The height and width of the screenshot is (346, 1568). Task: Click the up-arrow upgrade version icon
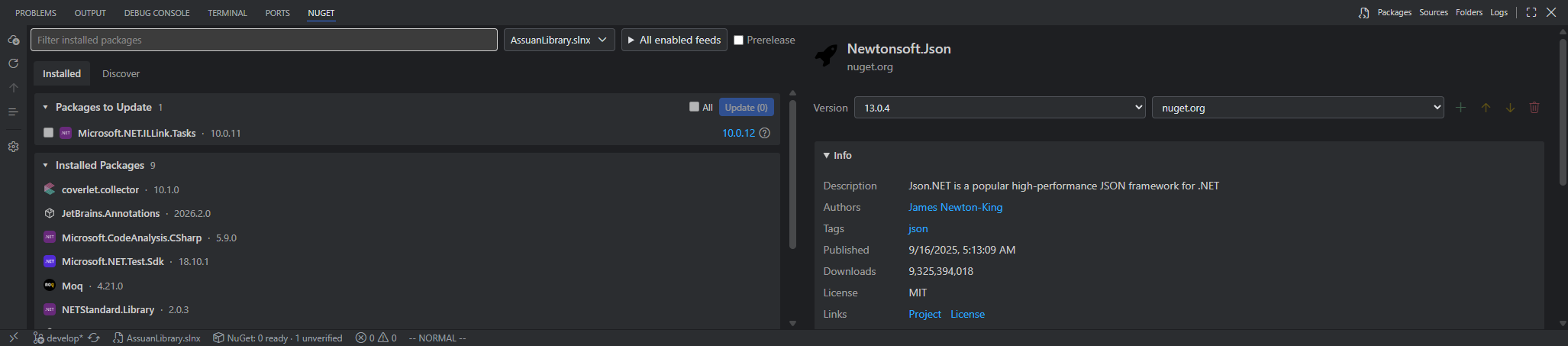coord(1486,108)
